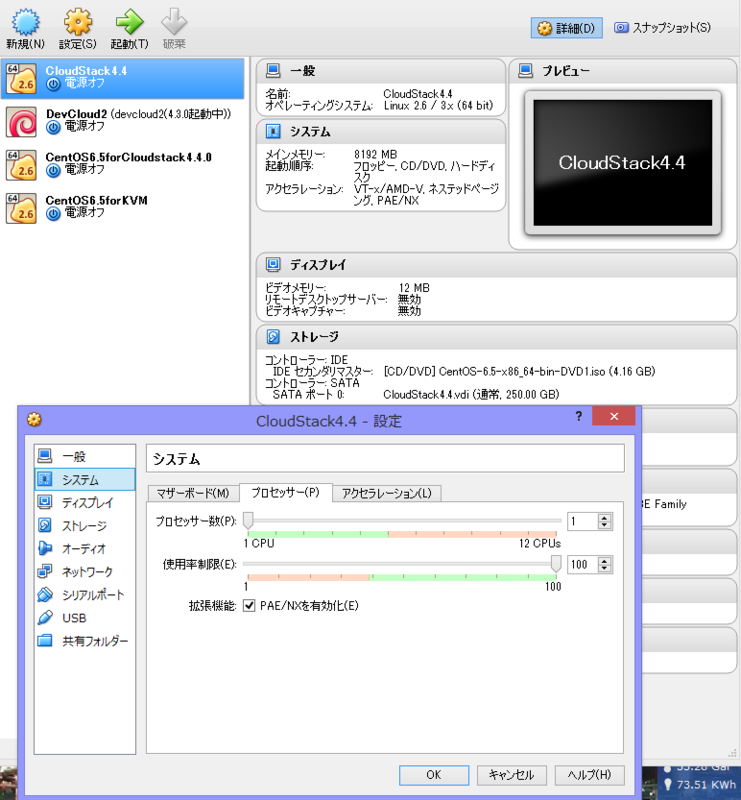This screenshot has width=741, height=800.
Task: Click the システム section header icon in details
Action: [273, 132]
